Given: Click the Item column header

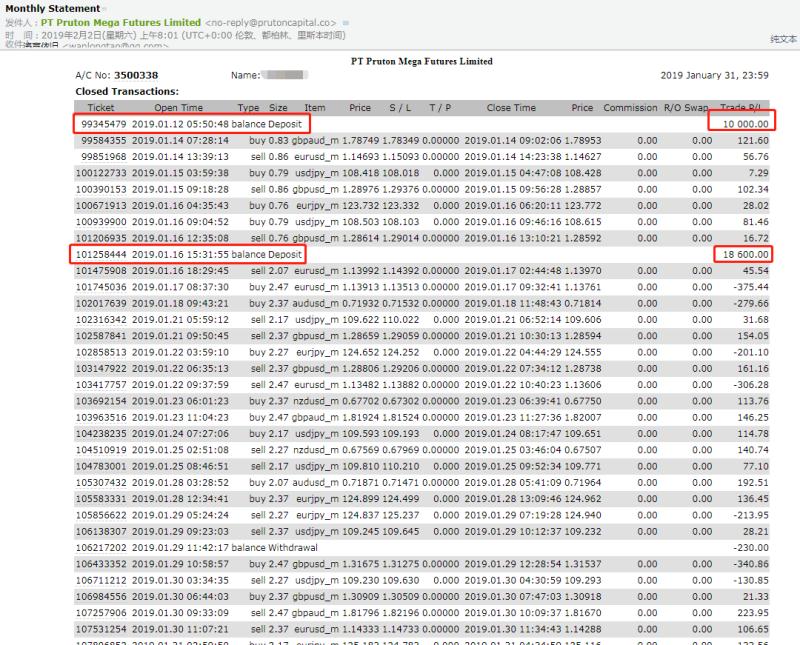Looking at the screenshot, I should (315, 108).
